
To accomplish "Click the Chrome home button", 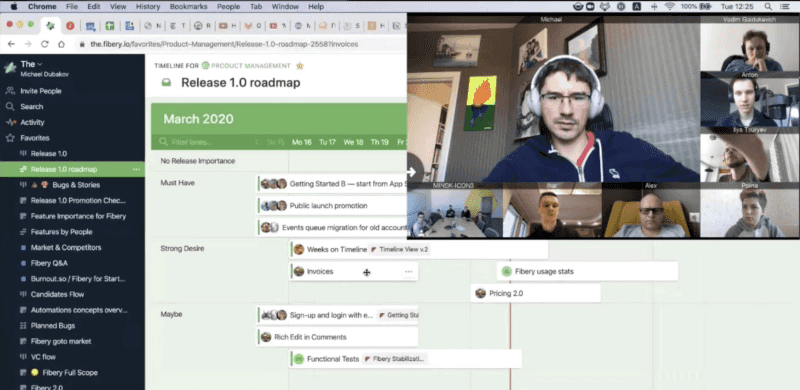I will tap(61, 44).
